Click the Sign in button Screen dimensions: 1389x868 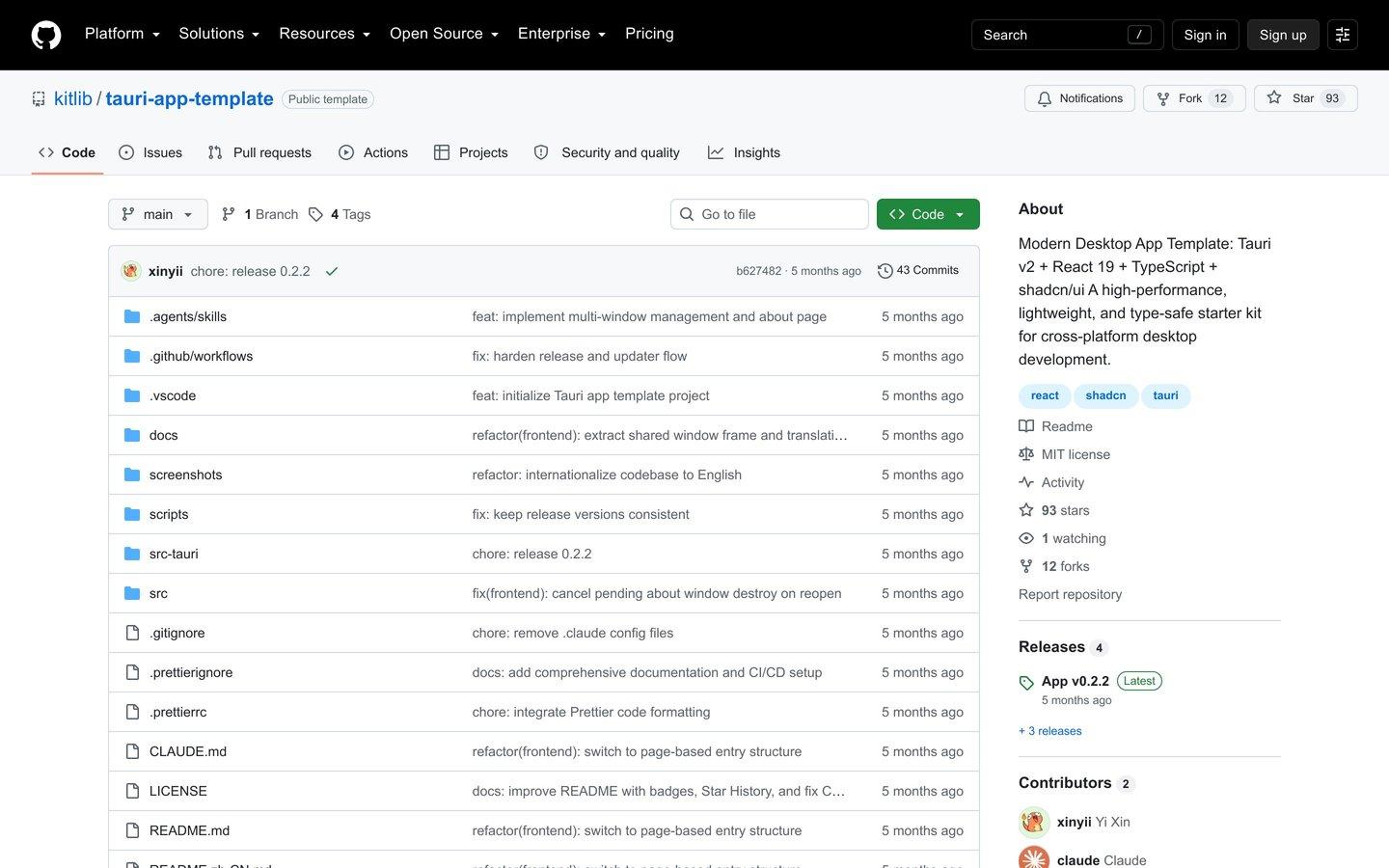[1205, 35]
